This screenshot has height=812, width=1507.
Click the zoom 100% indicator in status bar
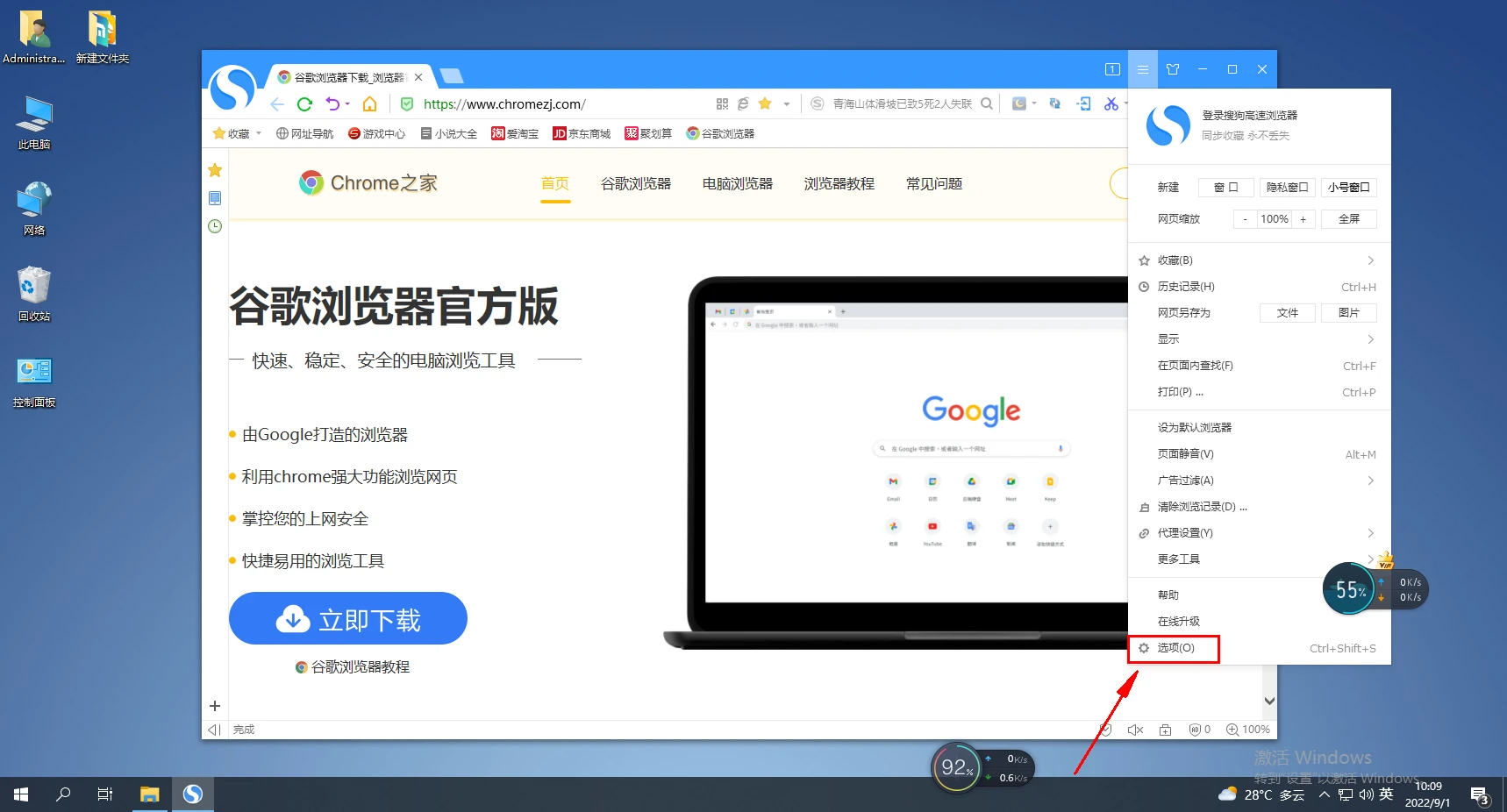[x=1247, y=730]
